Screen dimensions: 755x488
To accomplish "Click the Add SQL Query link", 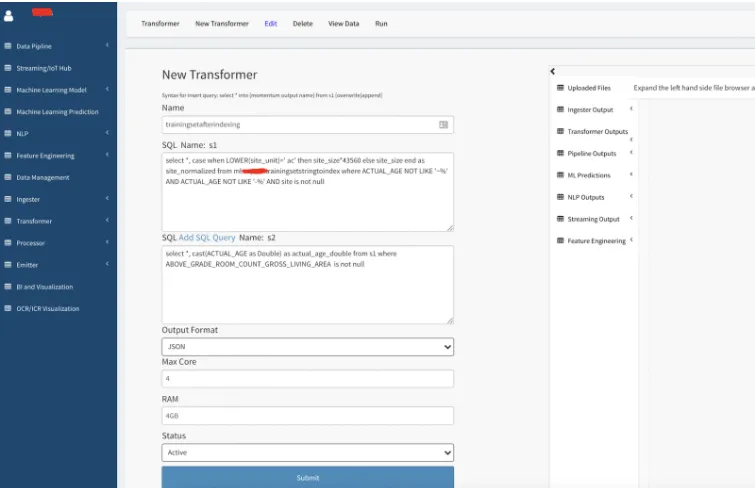I will 207,238.
